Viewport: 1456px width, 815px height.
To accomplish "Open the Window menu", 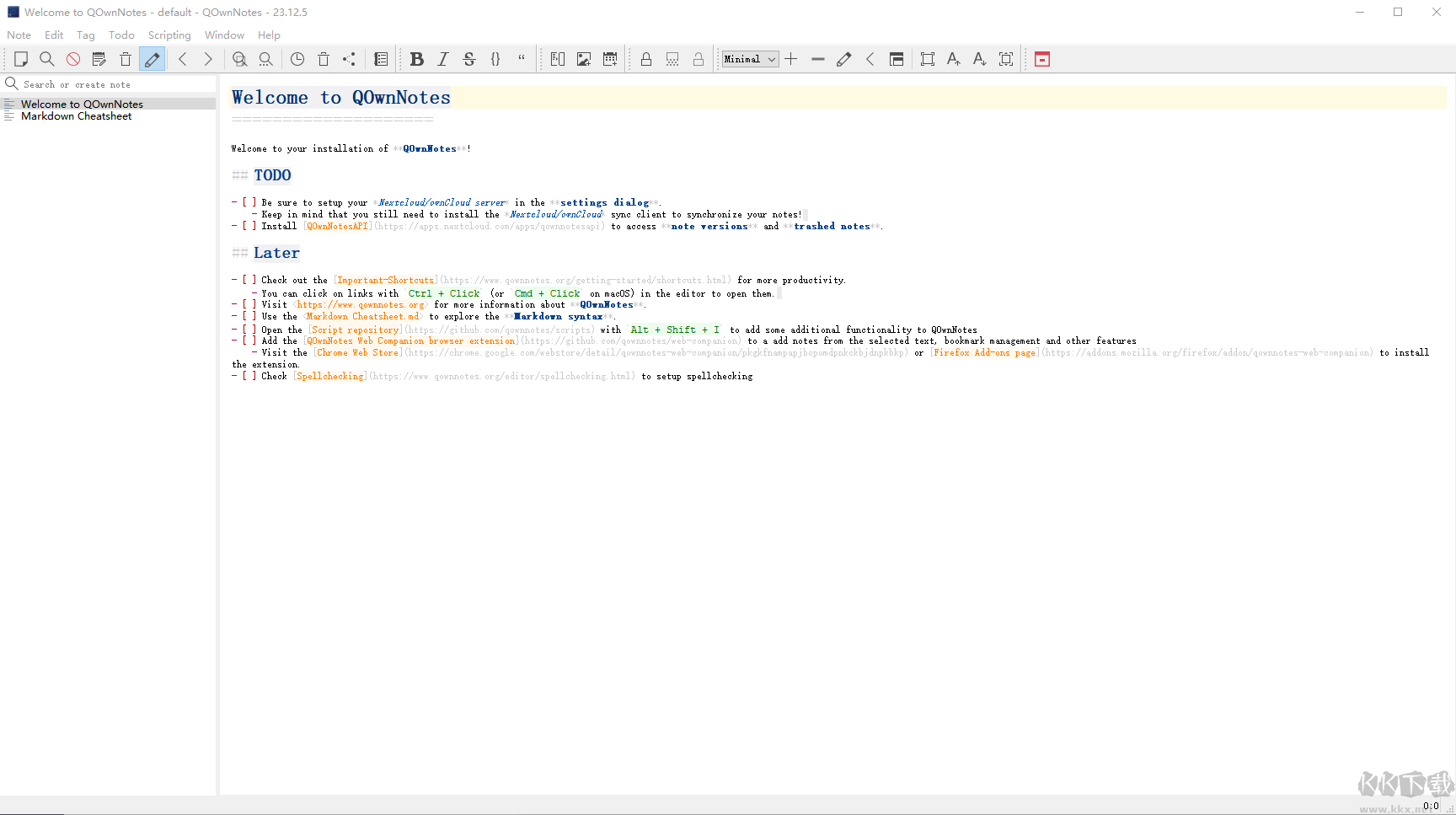I will coord(224,35).
